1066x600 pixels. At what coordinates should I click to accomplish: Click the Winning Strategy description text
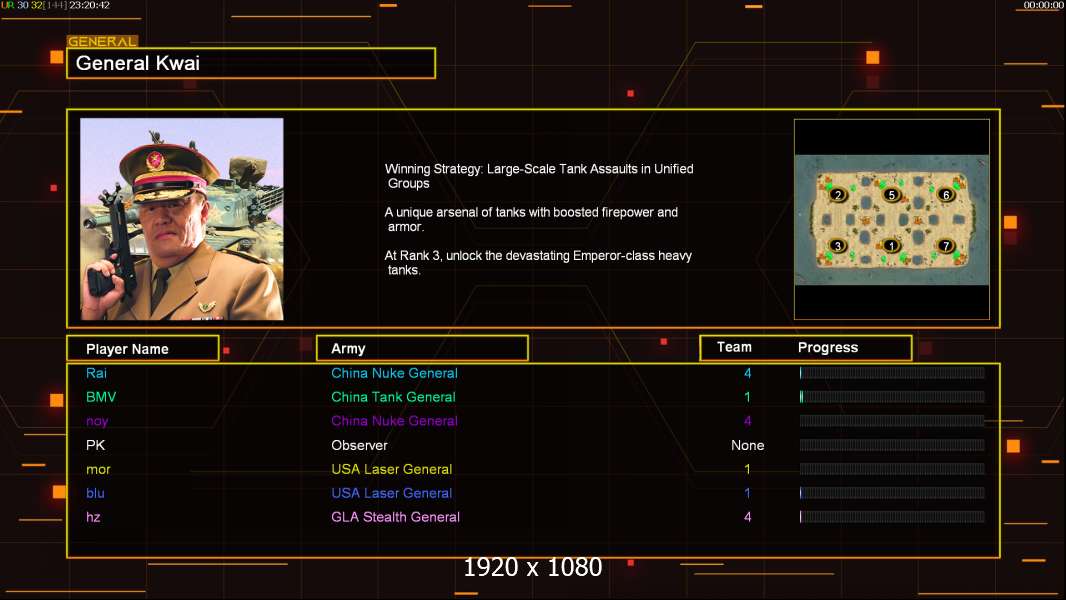tap(539, 176)
